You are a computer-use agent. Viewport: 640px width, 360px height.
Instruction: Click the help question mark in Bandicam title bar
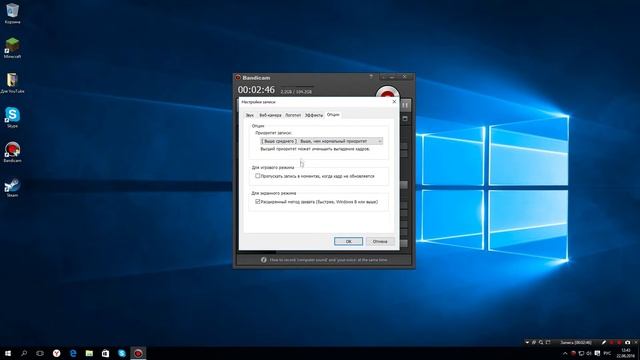(x=371, y=77)
